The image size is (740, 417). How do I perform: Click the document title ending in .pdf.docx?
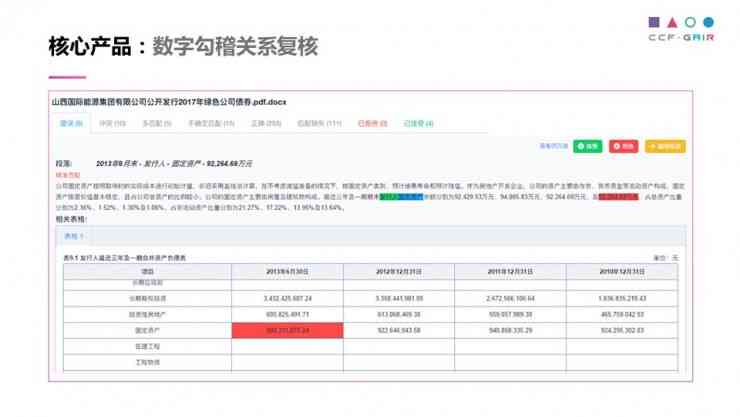pos(169,102)
